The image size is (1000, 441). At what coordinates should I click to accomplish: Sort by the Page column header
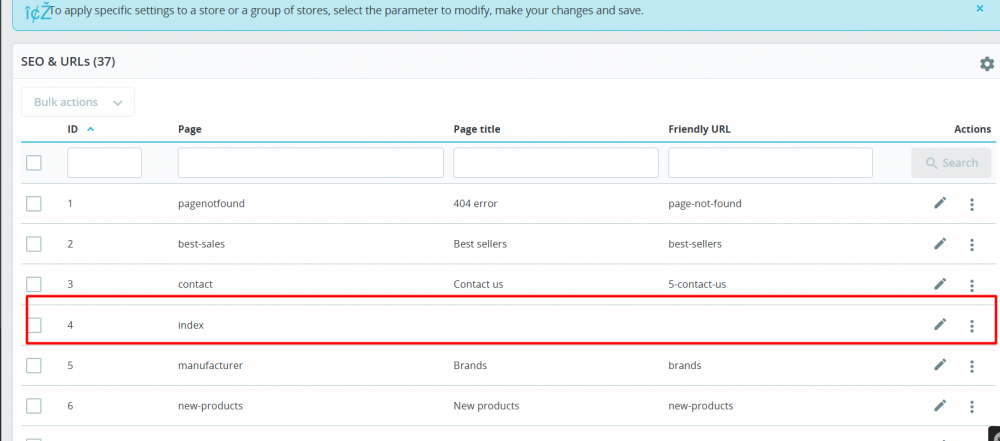coord(189,129)
